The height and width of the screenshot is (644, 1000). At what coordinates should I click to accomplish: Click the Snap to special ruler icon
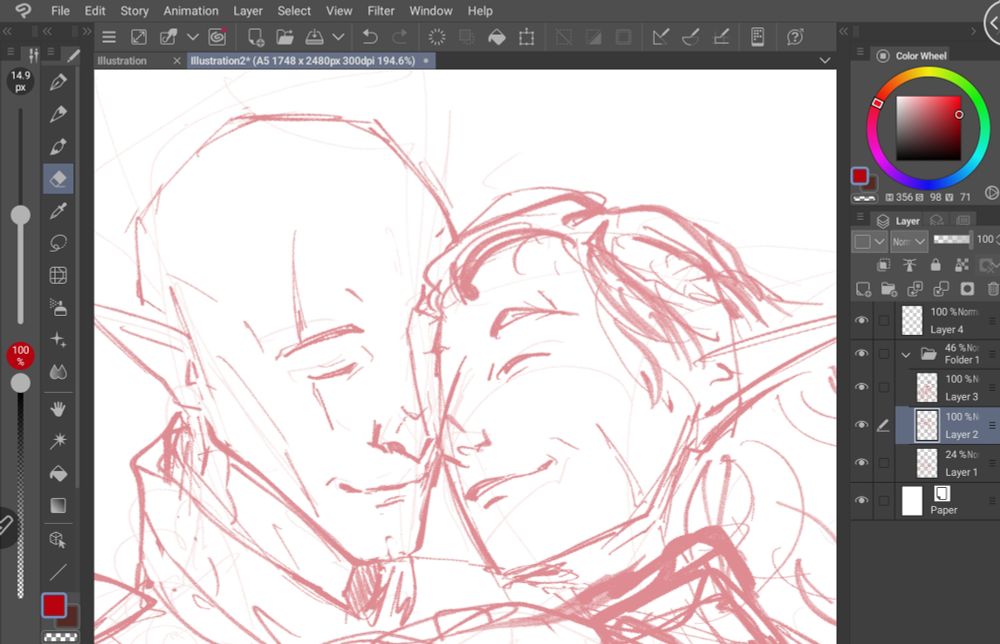(x=691, y=37)
